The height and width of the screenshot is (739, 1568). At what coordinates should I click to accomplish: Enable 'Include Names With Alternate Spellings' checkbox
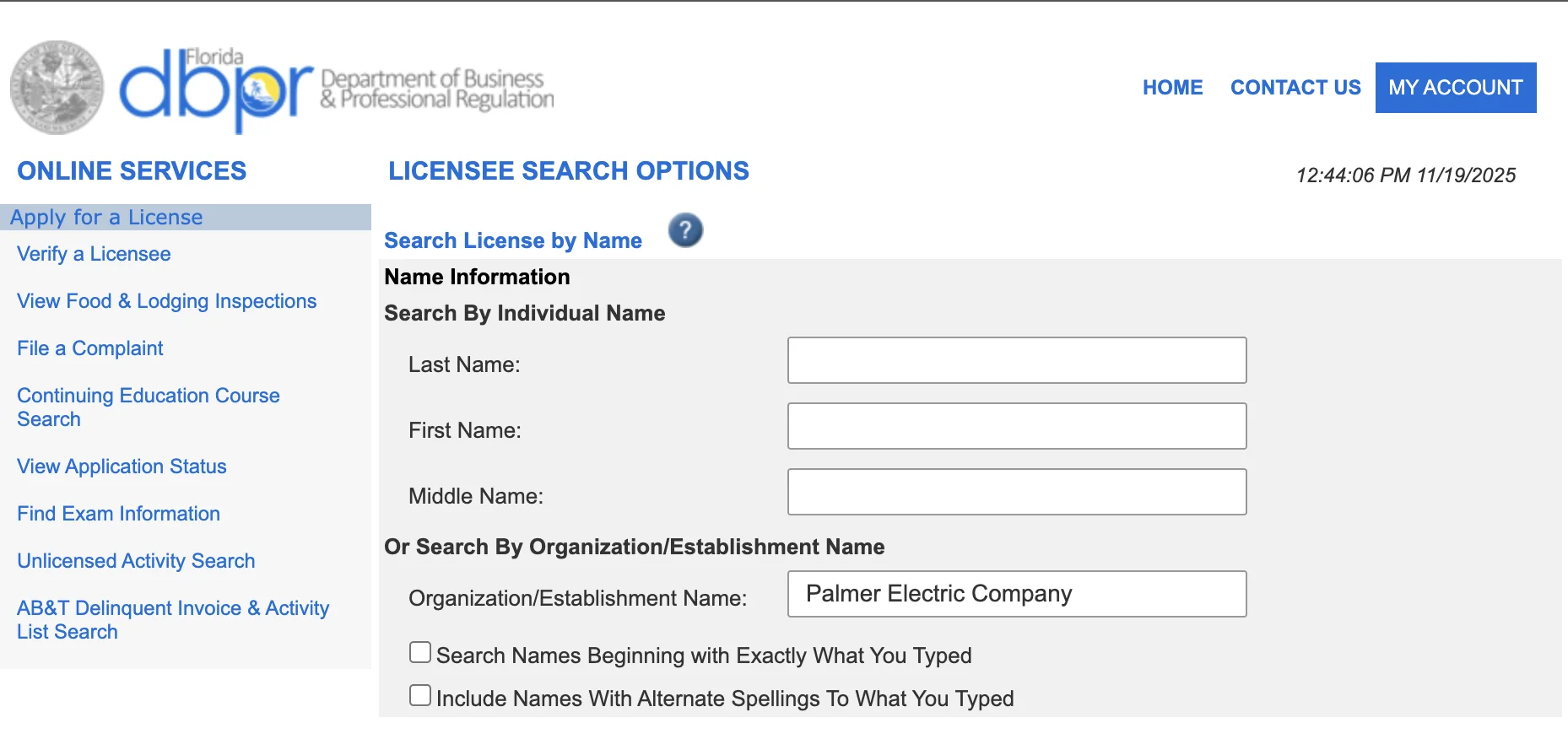(x=420, y=696)
